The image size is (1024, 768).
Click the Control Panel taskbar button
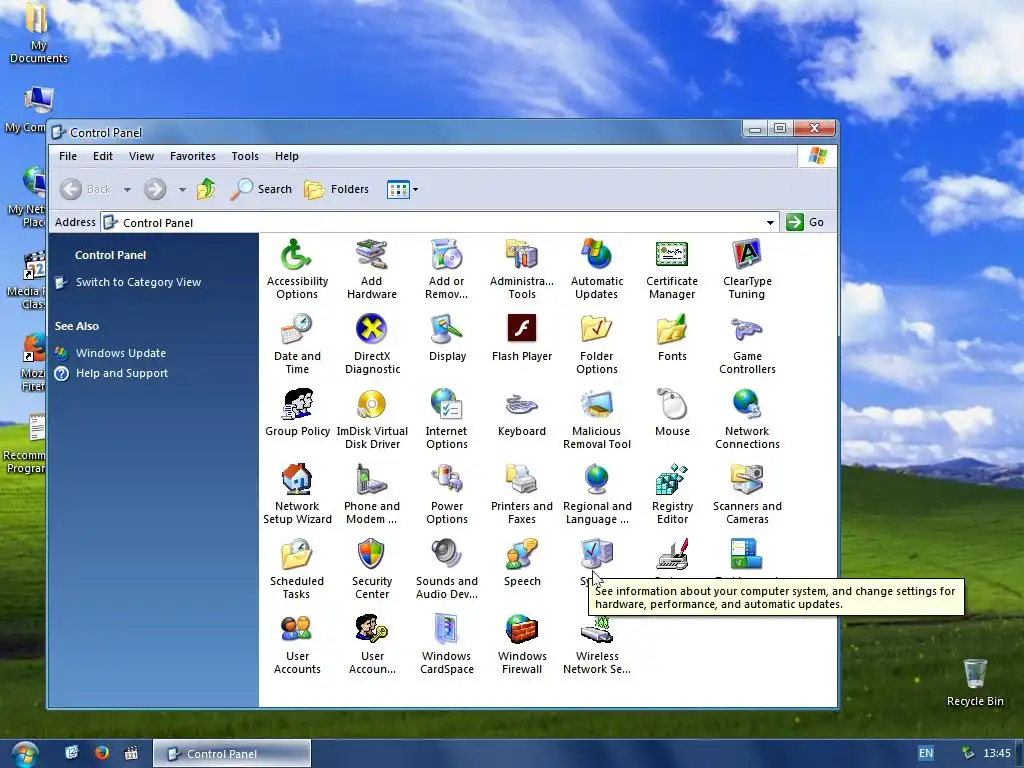pyautogui.click(x=232, y=754)
